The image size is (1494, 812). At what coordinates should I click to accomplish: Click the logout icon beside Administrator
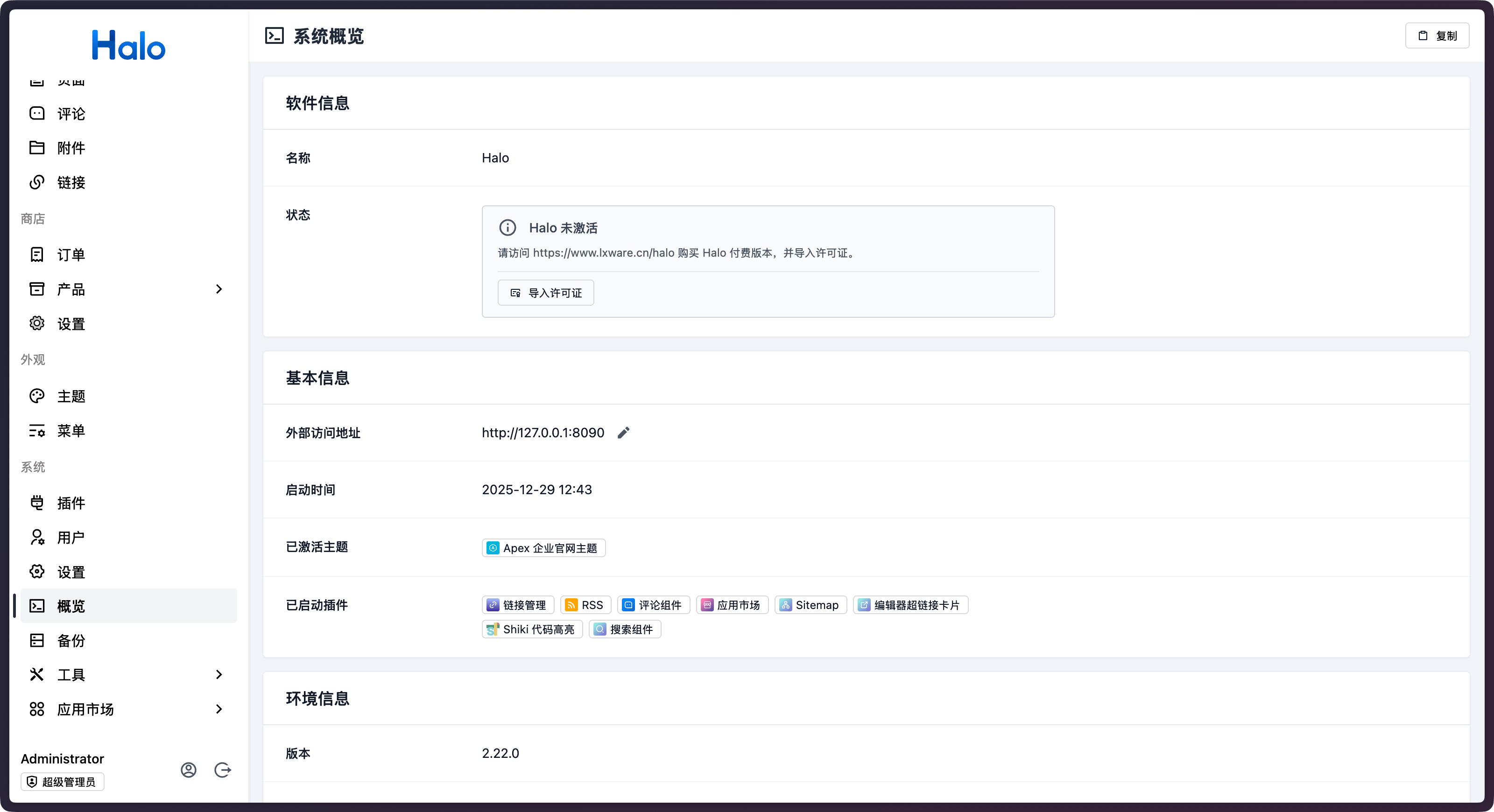click(223, 770)
